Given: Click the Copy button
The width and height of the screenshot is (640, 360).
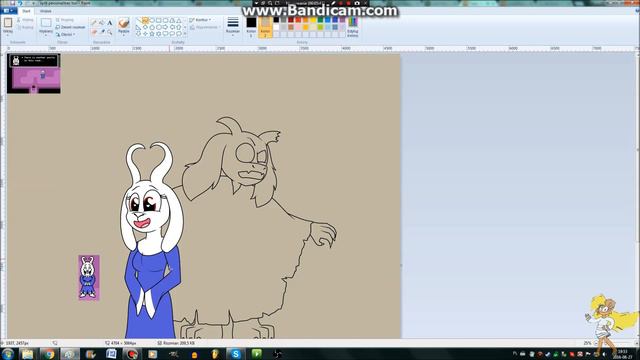Looking at the screenshot, I should coord(25,27).
